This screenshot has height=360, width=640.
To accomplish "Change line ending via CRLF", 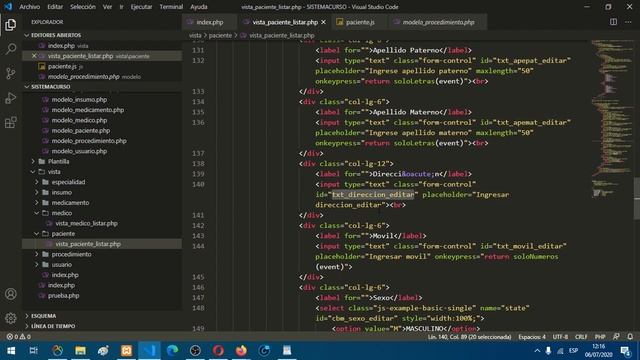I will 581,337.
